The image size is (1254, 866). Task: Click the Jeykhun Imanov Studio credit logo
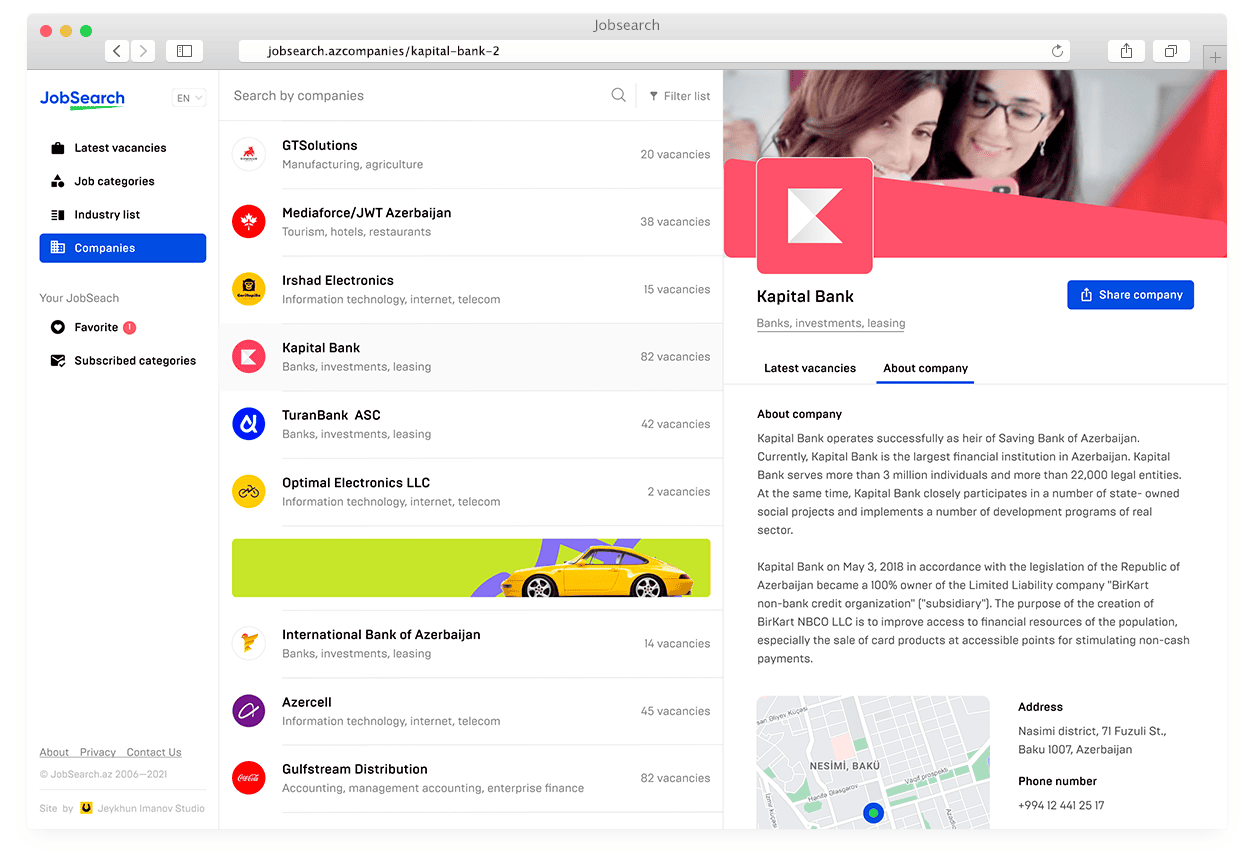tap(87, 808)
